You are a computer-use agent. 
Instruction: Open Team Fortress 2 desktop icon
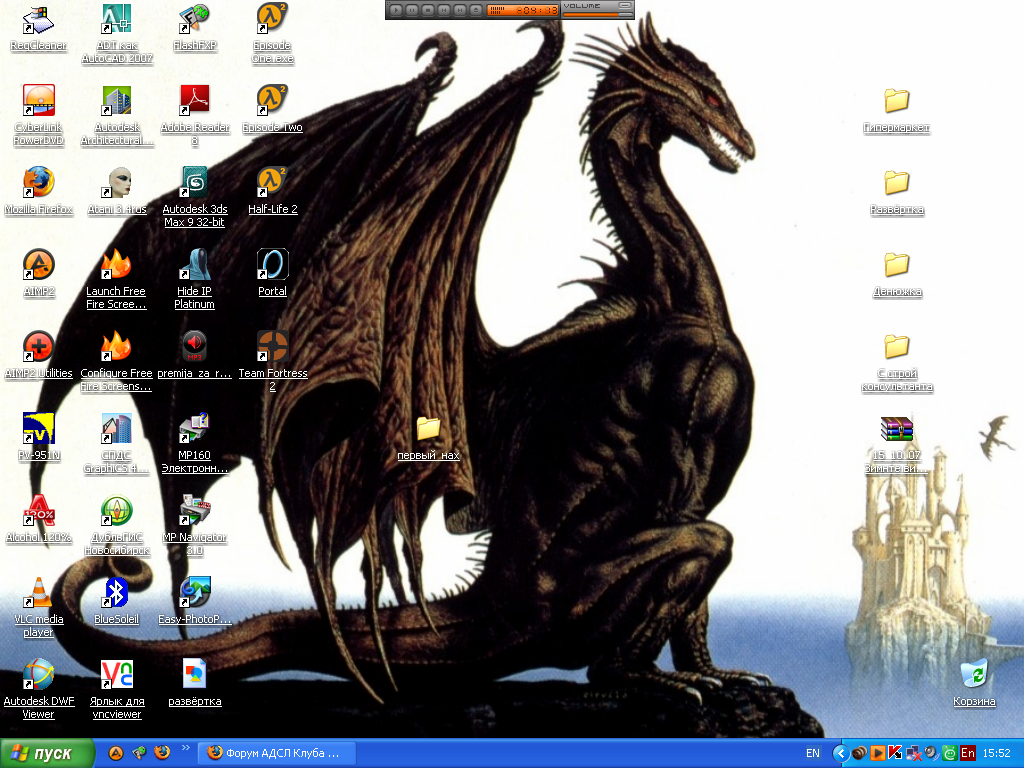click(272, 347)
